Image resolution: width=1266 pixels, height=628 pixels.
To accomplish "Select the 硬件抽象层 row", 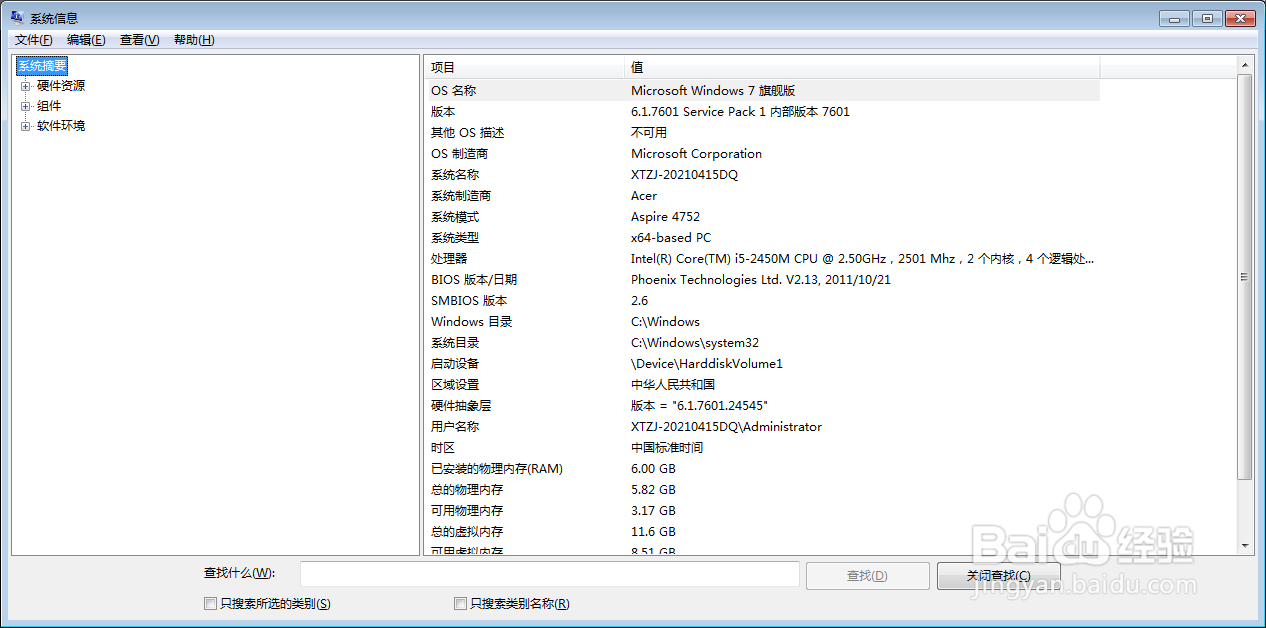I will pos(762,406).
